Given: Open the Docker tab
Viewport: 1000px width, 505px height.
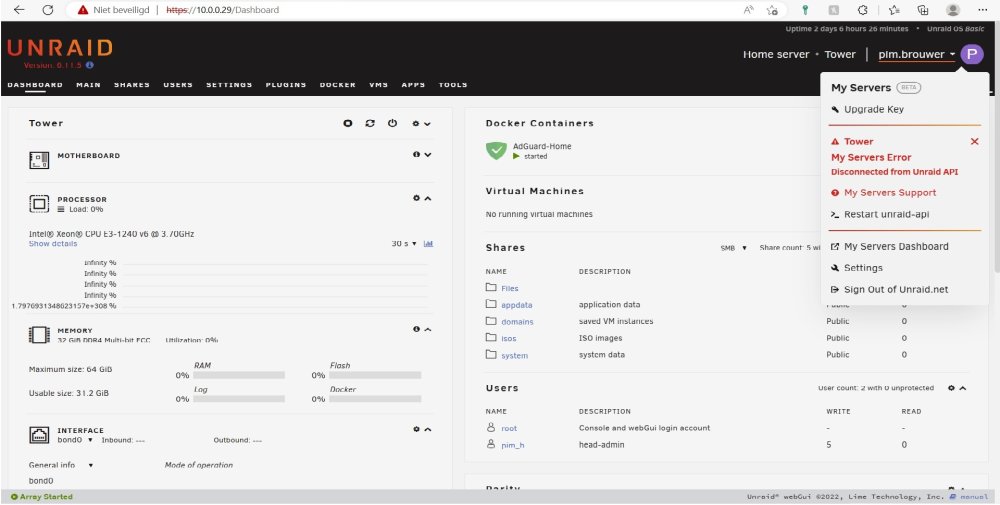Looking at the screenshot, I should coord(337,84).
